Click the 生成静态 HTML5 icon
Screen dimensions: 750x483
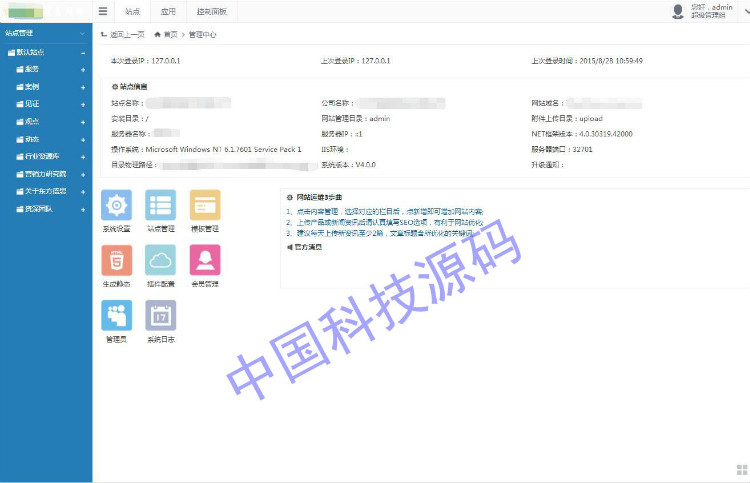pos(116,260)
